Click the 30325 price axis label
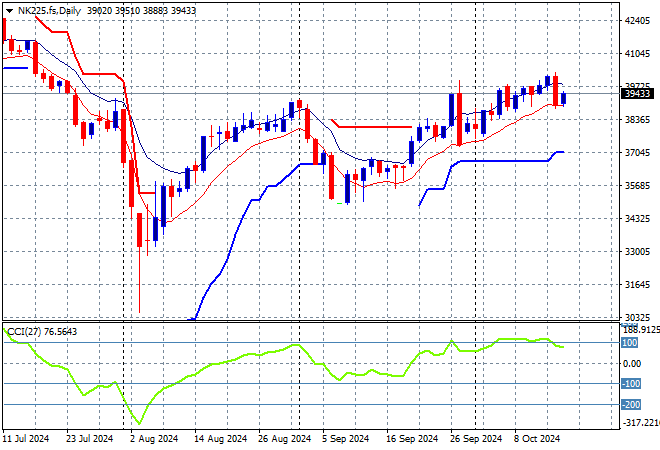Viewport: 660px width, 450px height. tap(637, 317)
